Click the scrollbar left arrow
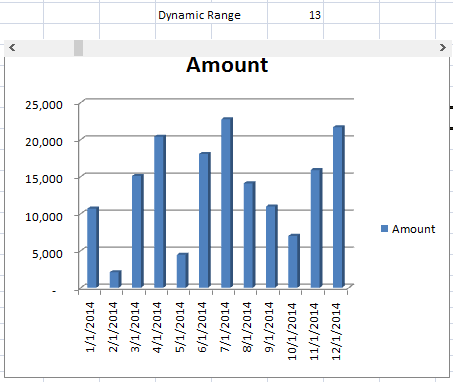The width and height of the screenshot is (453, 382). coord(12,48)
